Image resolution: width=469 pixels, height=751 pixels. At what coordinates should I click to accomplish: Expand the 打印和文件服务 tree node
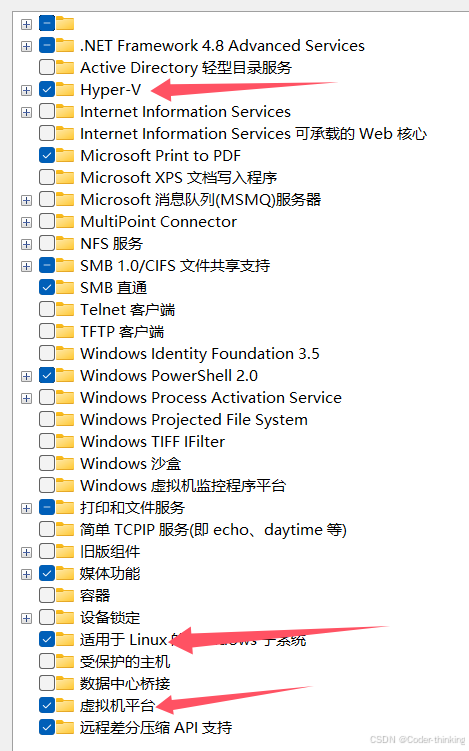26,508
